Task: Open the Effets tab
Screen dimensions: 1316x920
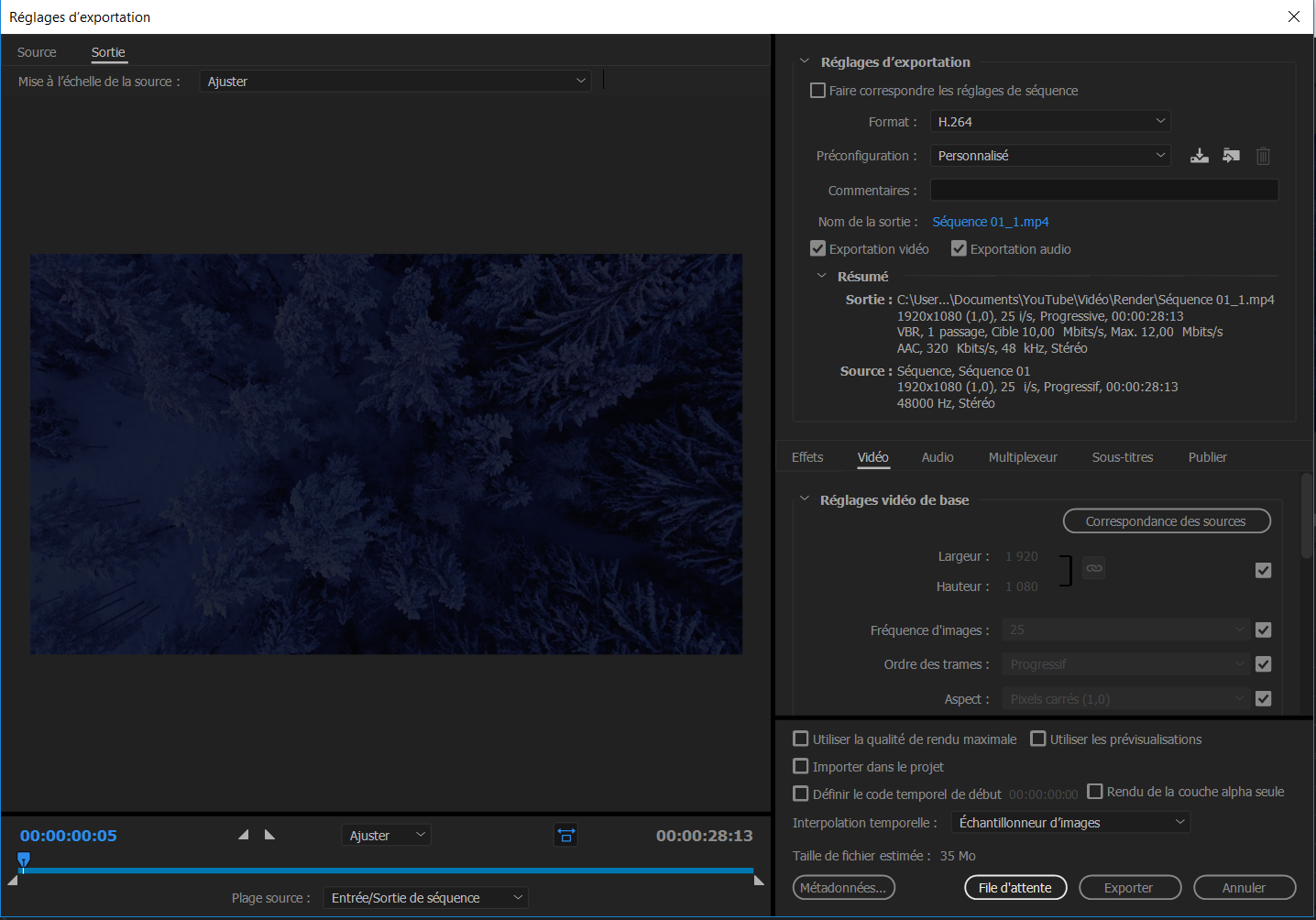Action: point(807,457)
